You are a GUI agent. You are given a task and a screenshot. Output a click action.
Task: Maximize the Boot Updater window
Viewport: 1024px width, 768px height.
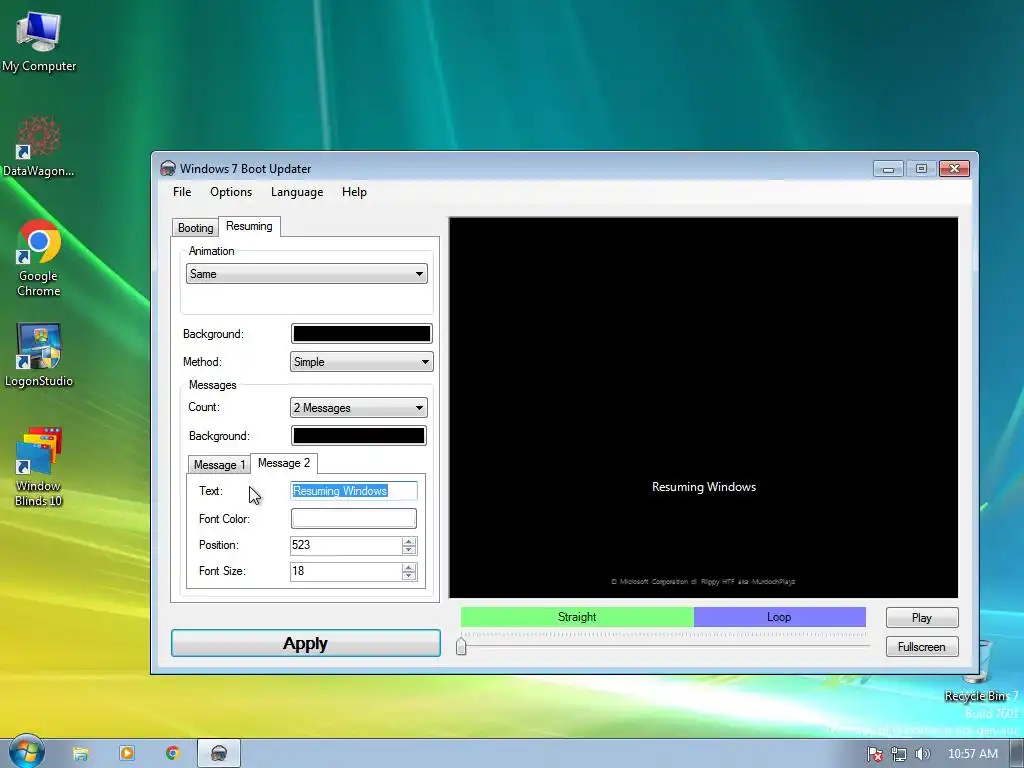[x=921, y=169]
